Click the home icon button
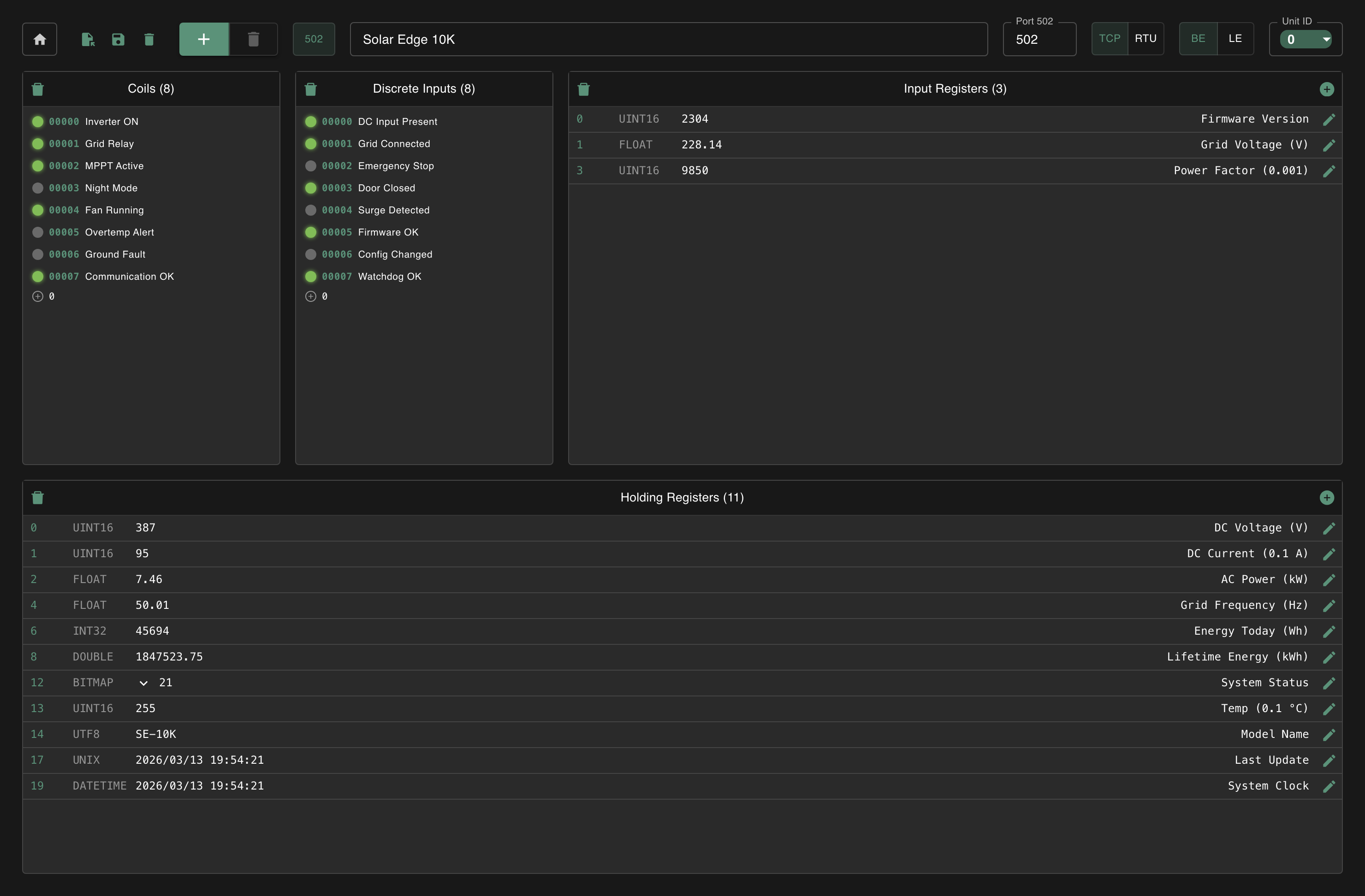Viewport: 1365px width, 896px height. [40, 39]
